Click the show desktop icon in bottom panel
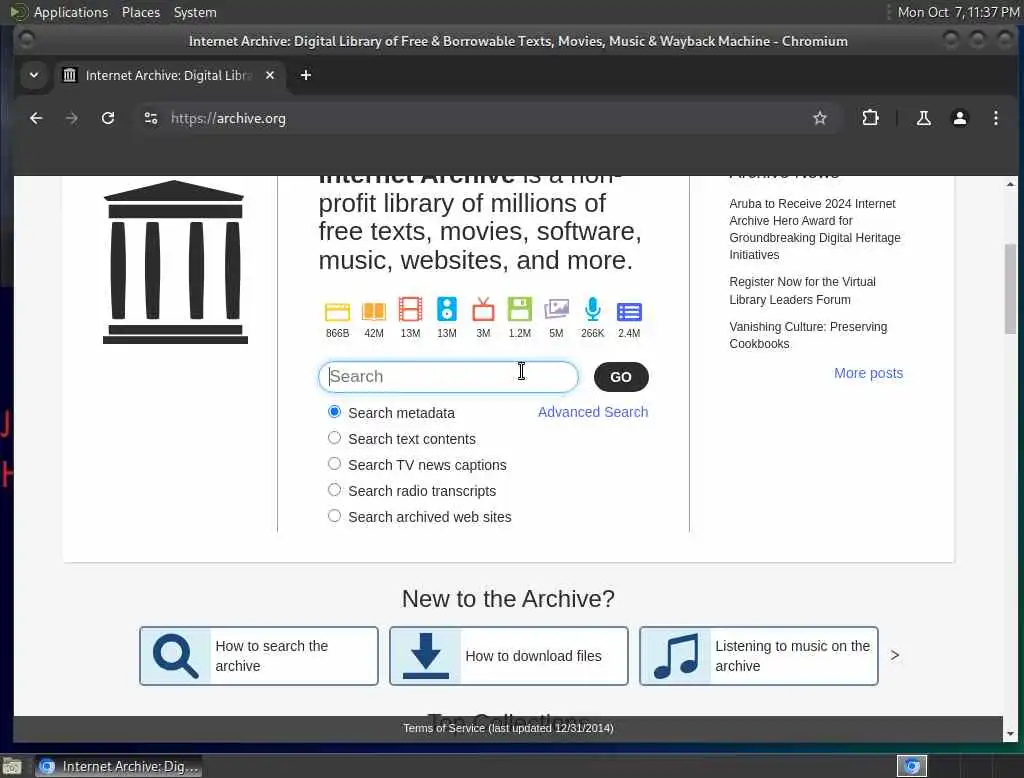 pos(12,766)
